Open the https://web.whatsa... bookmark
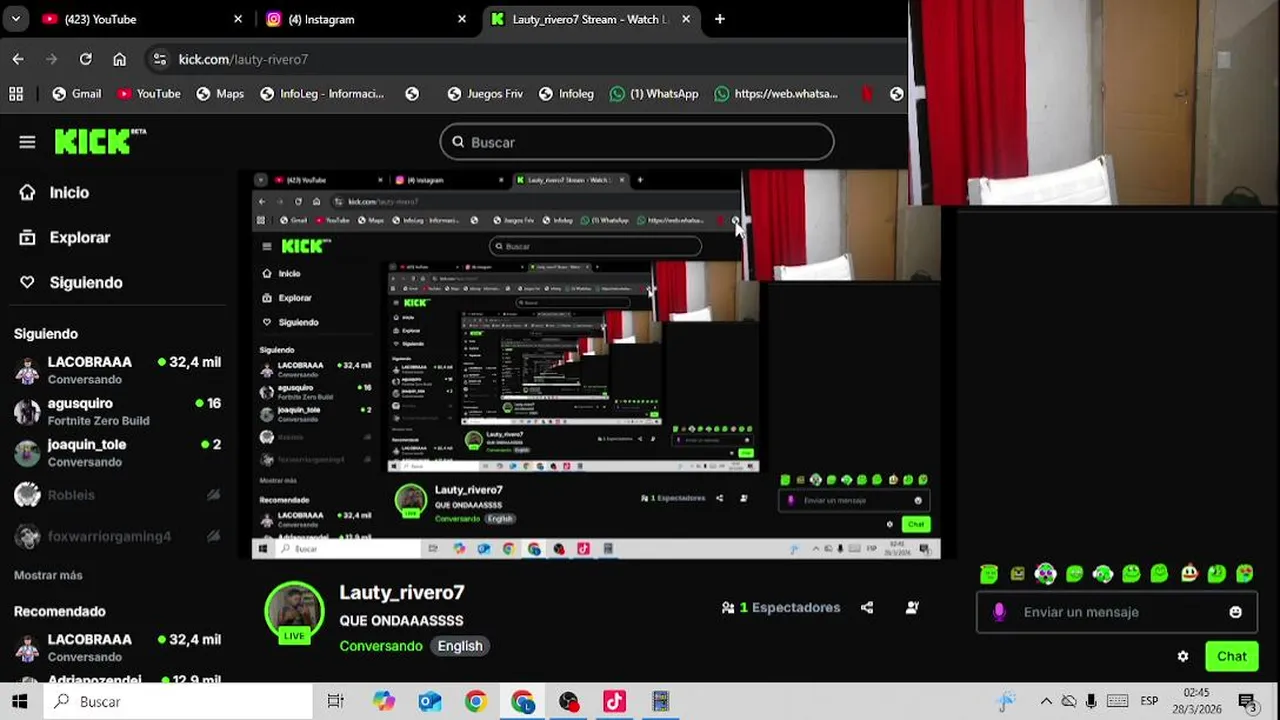Screen dimensions: 1280x720 776,94
